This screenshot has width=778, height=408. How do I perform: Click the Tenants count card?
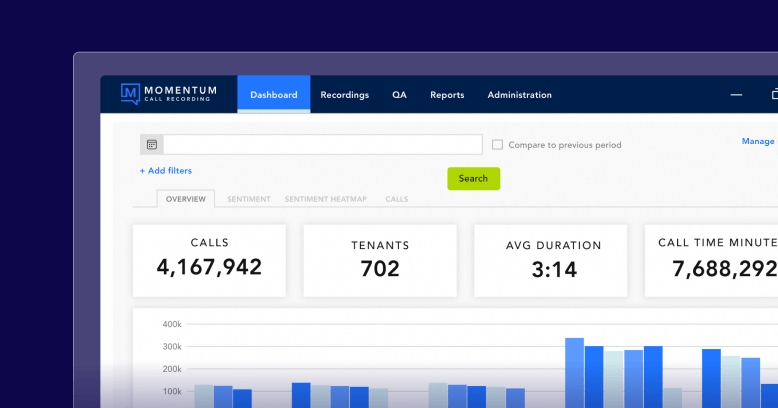point(380,260)
